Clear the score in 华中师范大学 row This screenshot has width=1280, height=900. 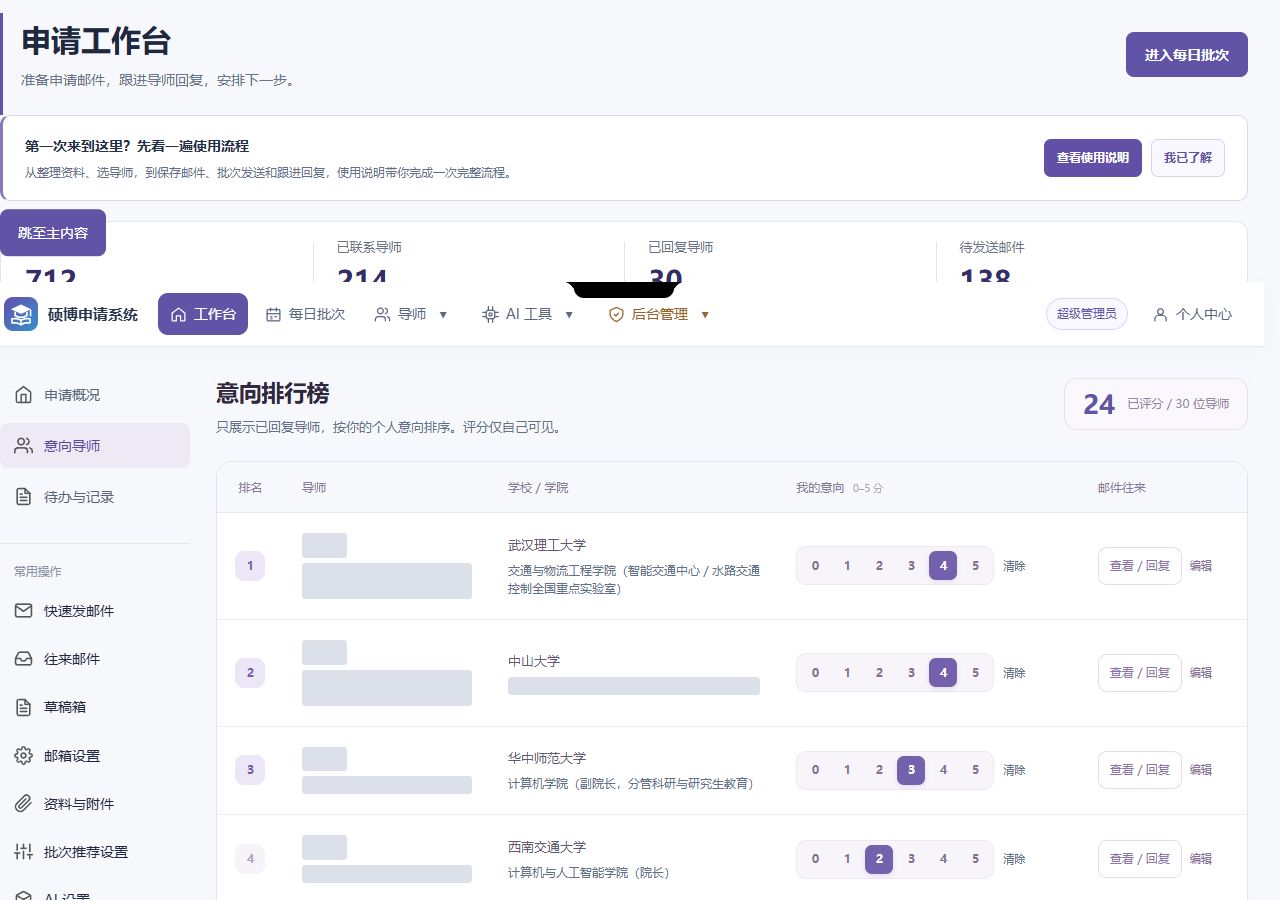(1014, 770)
